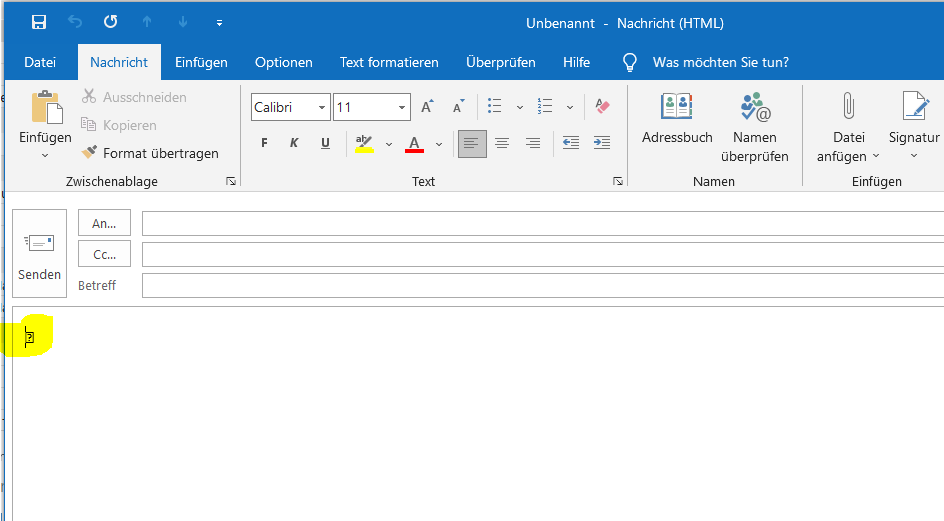Switch to the Optionen tab
Viewport: 944px width, 521px height.
tap(284, 62)
